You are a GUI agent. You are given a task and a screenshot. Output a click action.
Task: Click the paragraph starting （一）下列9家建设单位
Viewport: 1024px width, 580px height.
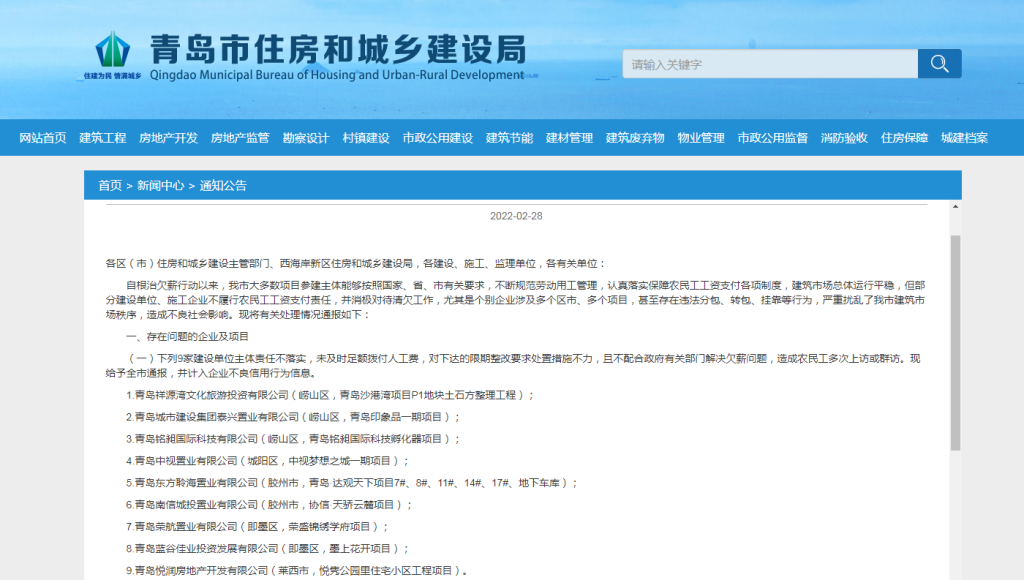pos(513,366)
